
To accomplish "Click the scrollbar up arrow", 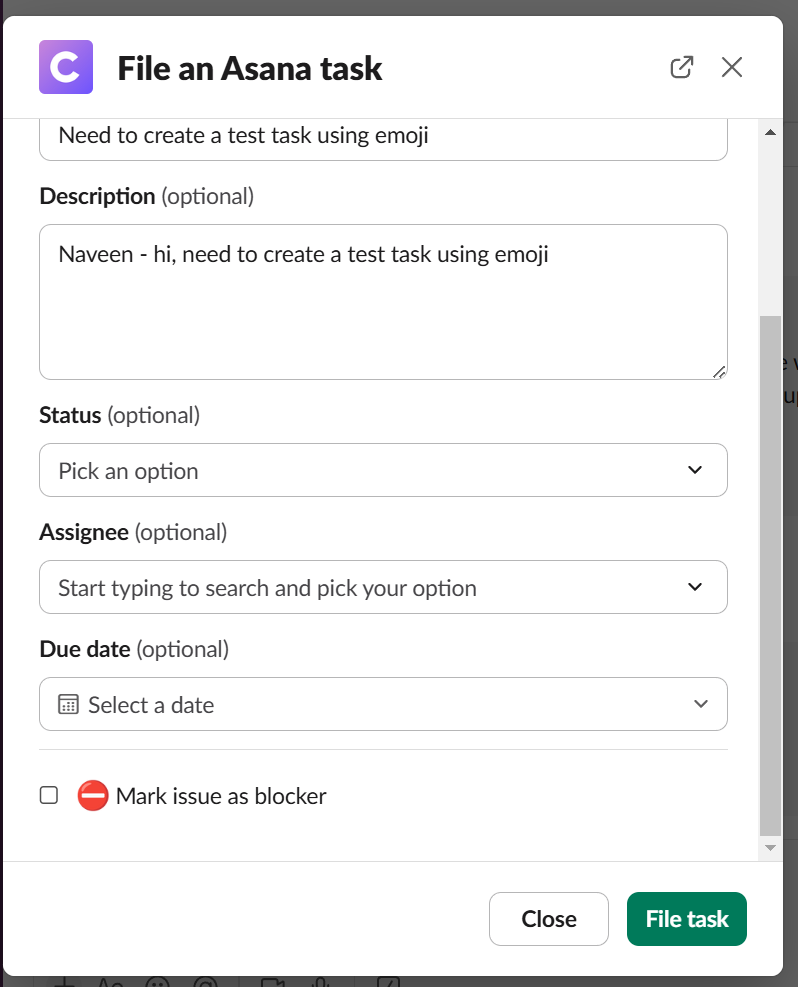I will pos(770,132).
